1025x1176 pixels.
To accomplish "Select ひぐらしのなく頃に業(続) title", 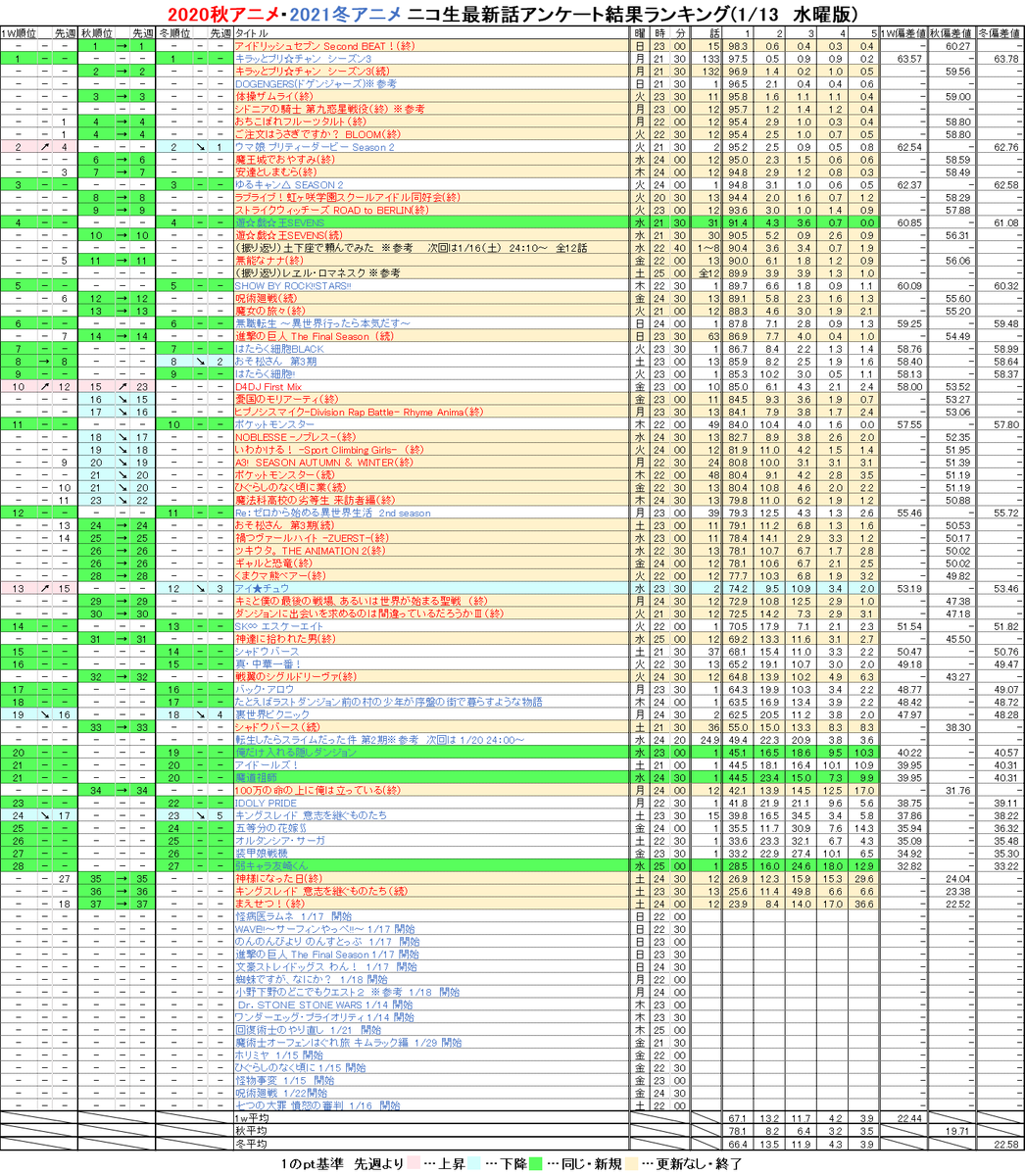I will pyautogui.click(x=291, y=488).
